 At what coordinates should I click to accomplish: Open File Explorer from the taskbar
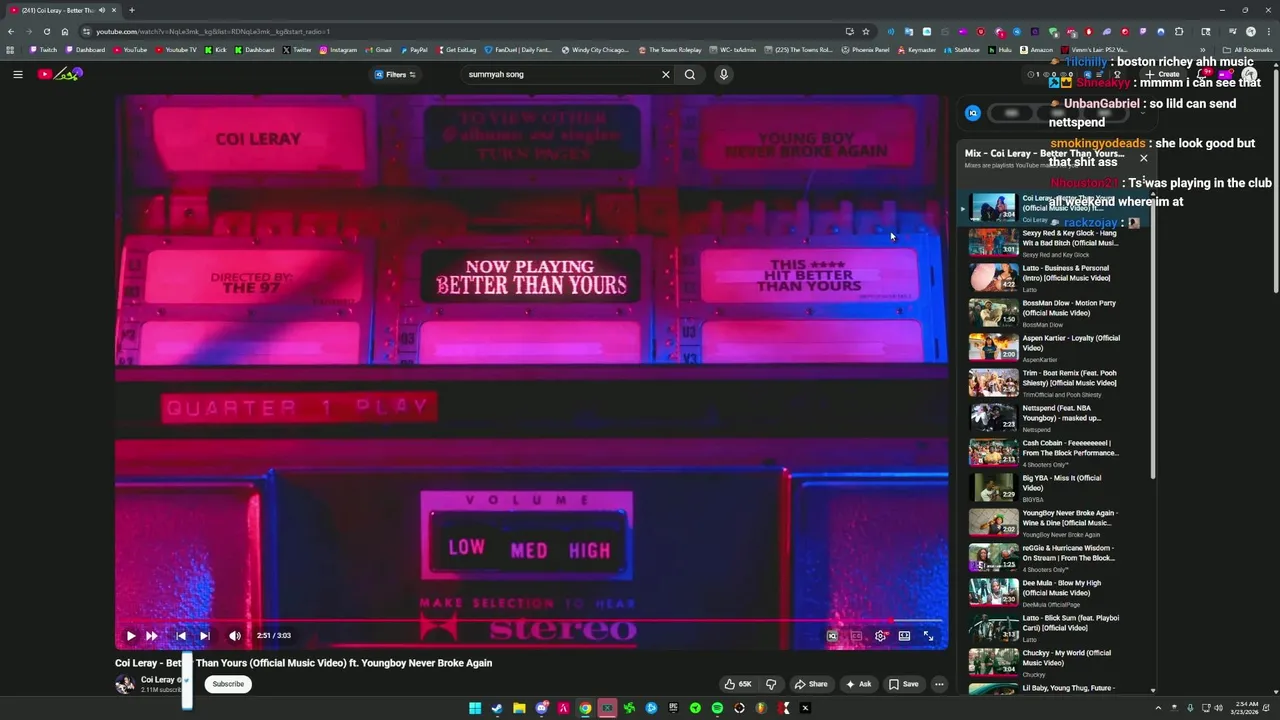[x=519, y=708]
